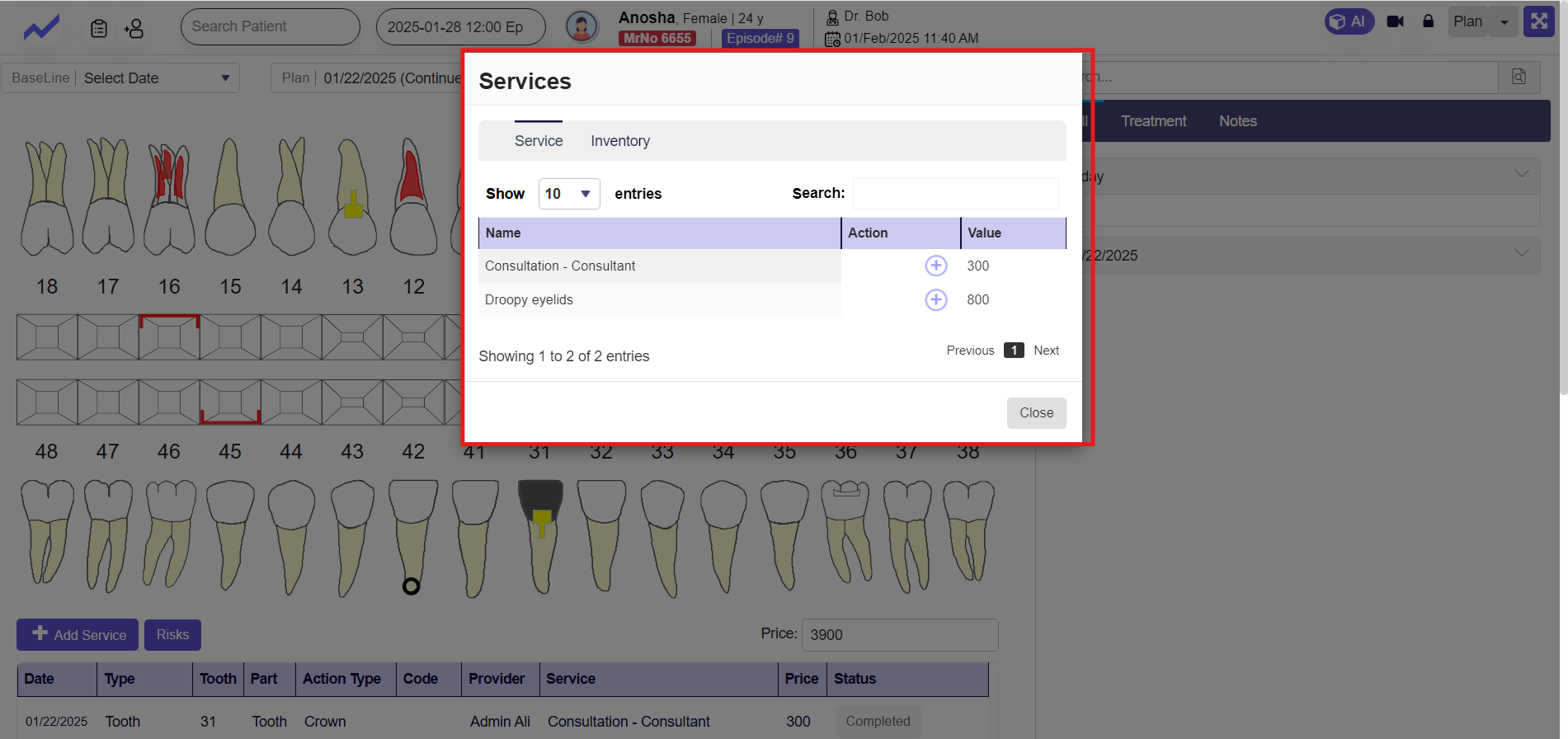
Task: Click the lock icon in header
Action: pyautogui.click(x=1428, y=21)
